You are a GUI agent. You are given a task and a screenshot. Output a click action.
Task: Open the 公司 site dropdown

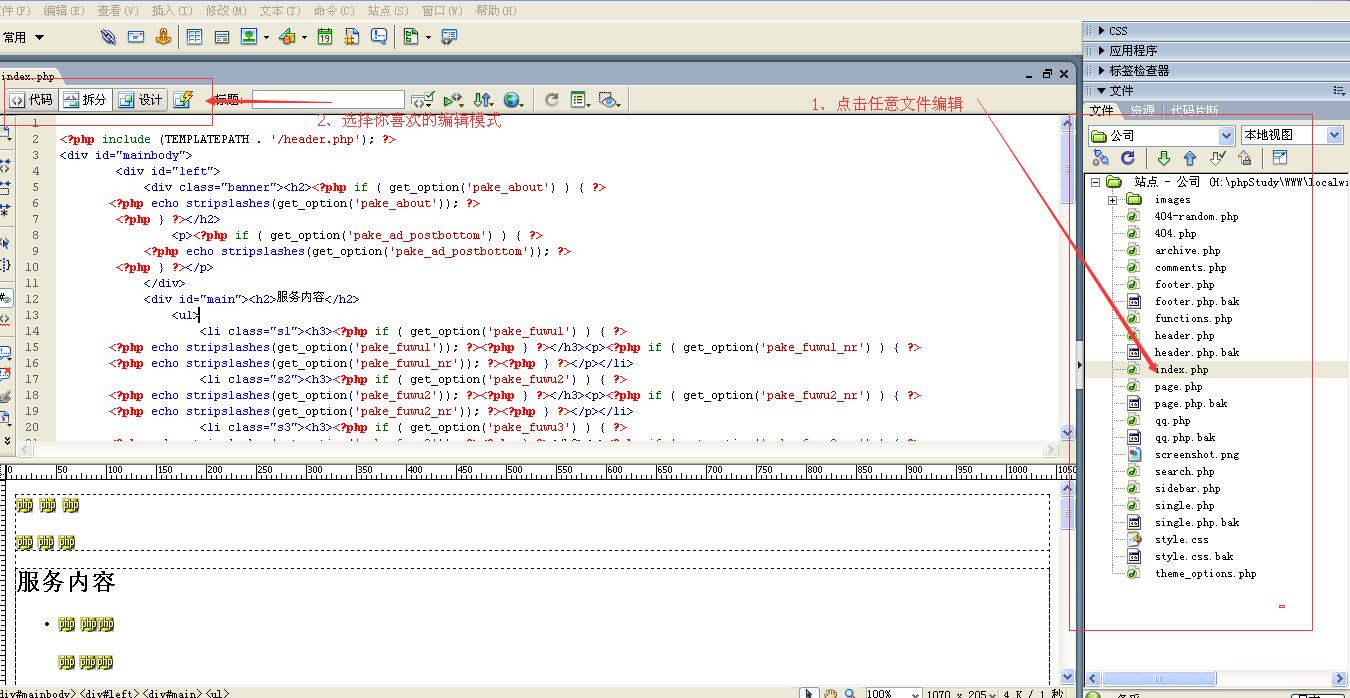[1226, 135]
